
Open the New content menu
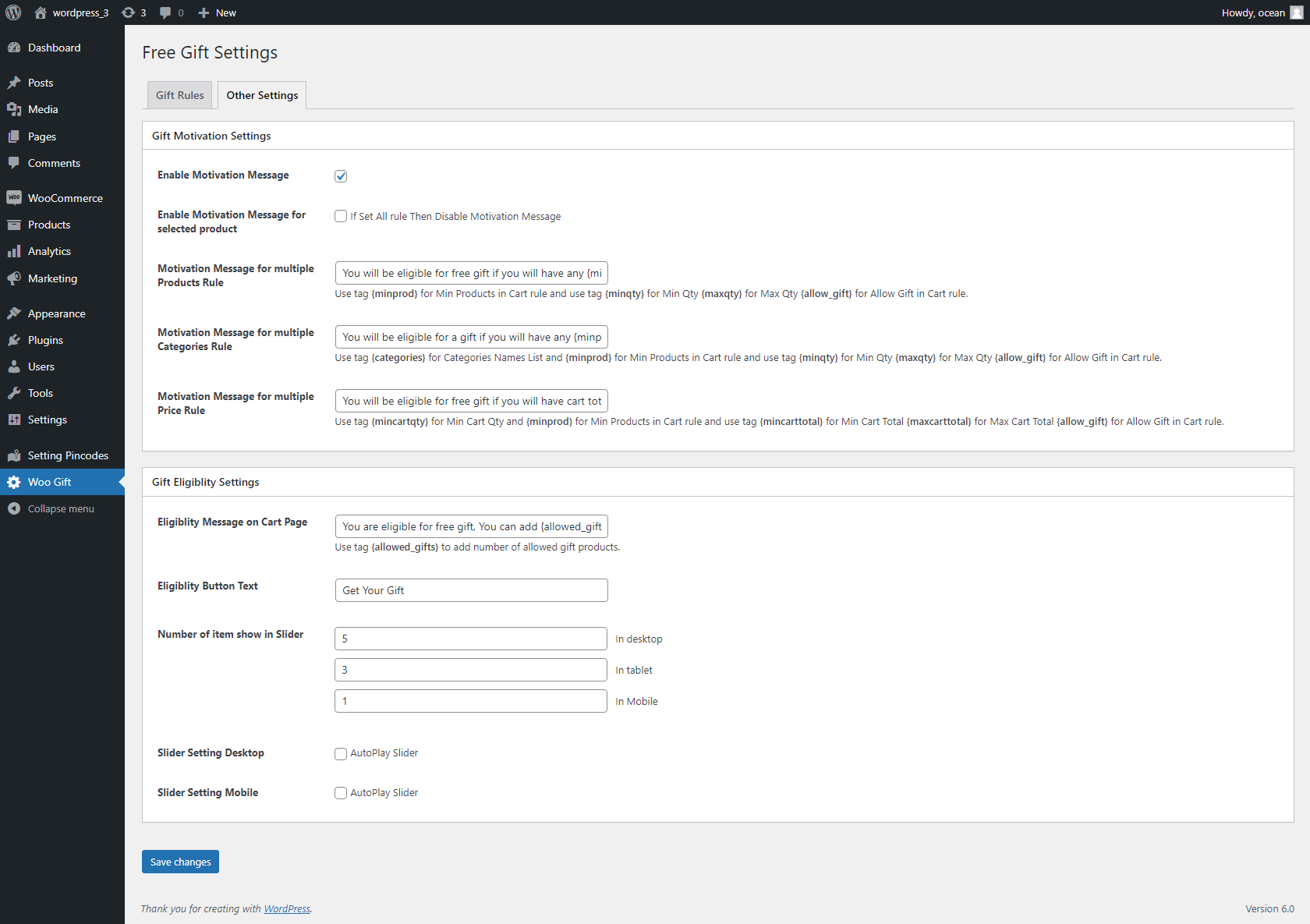pyautogui.click(x=217, y=12)
